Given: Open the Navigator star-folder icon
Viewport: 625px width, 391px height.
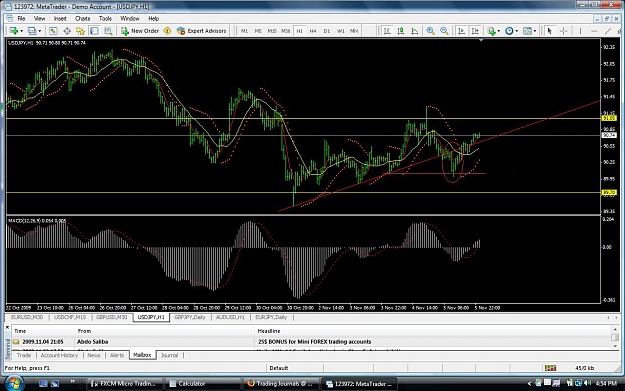Looking at the screenshot, I should [x=81, y=31].
